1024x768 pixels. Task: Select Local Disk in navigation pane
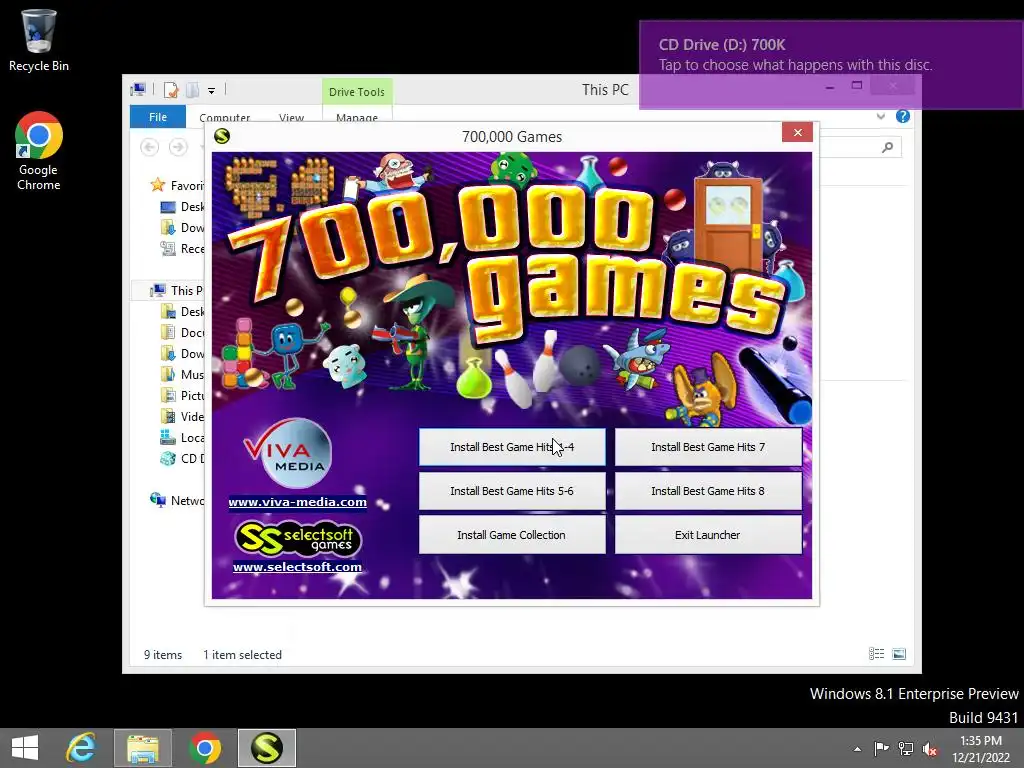[x=182, y=438]
